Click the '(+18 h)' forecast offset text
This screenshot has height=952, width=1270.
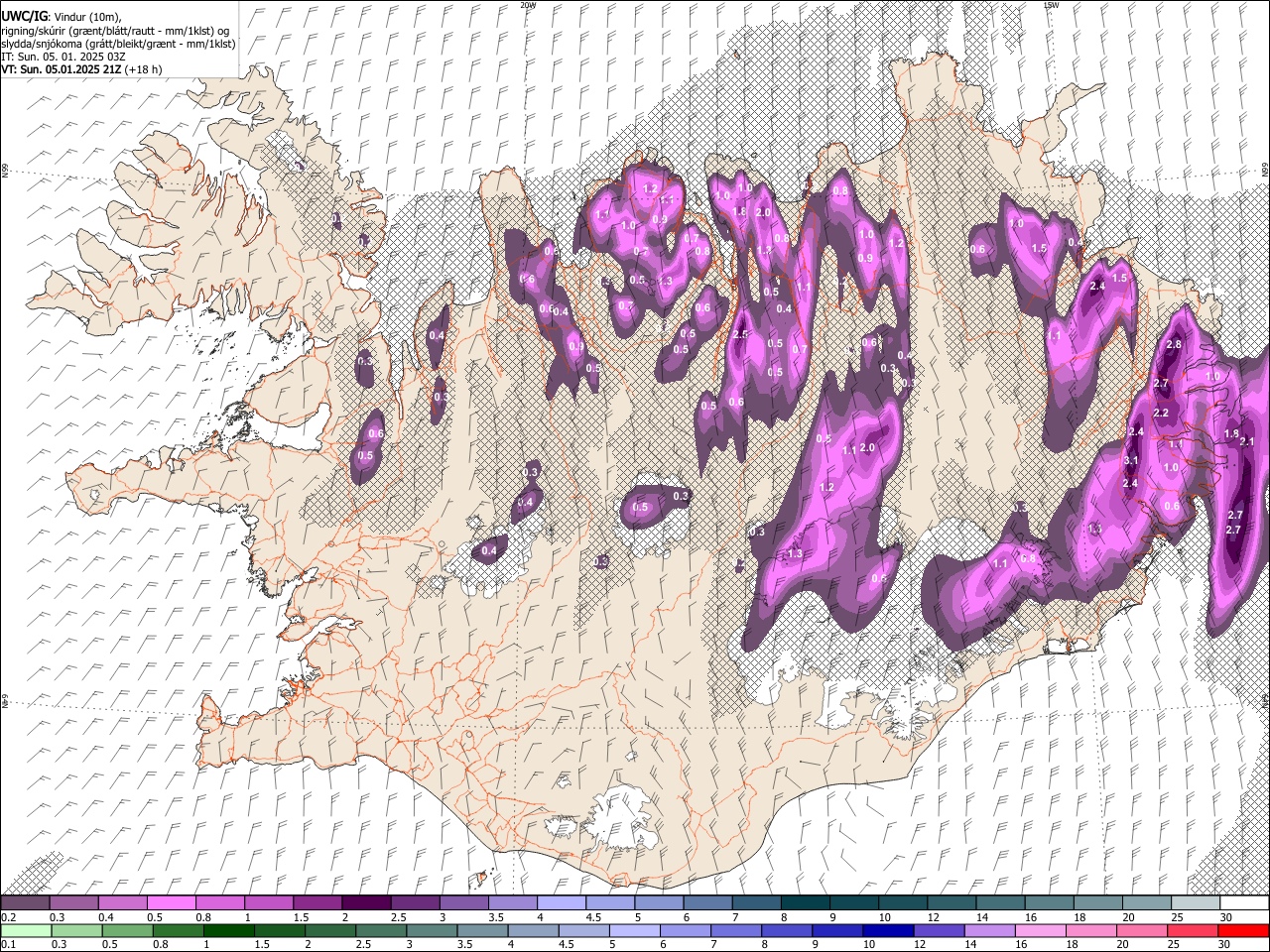144,69
